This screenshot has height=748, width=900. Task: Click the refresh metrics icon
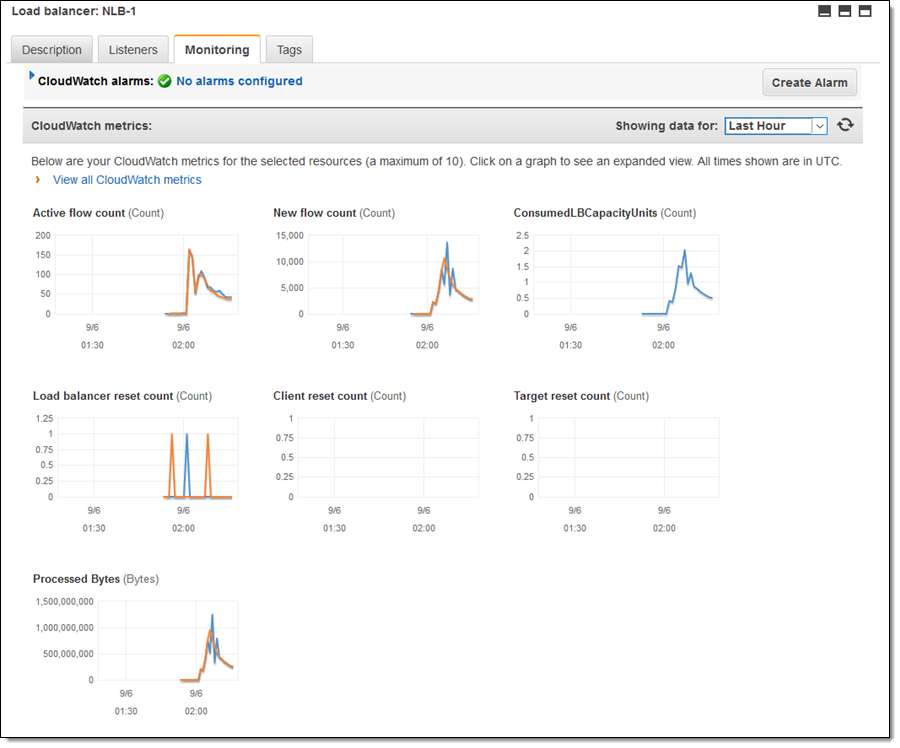pyautogui.click(x=846, y=125)
